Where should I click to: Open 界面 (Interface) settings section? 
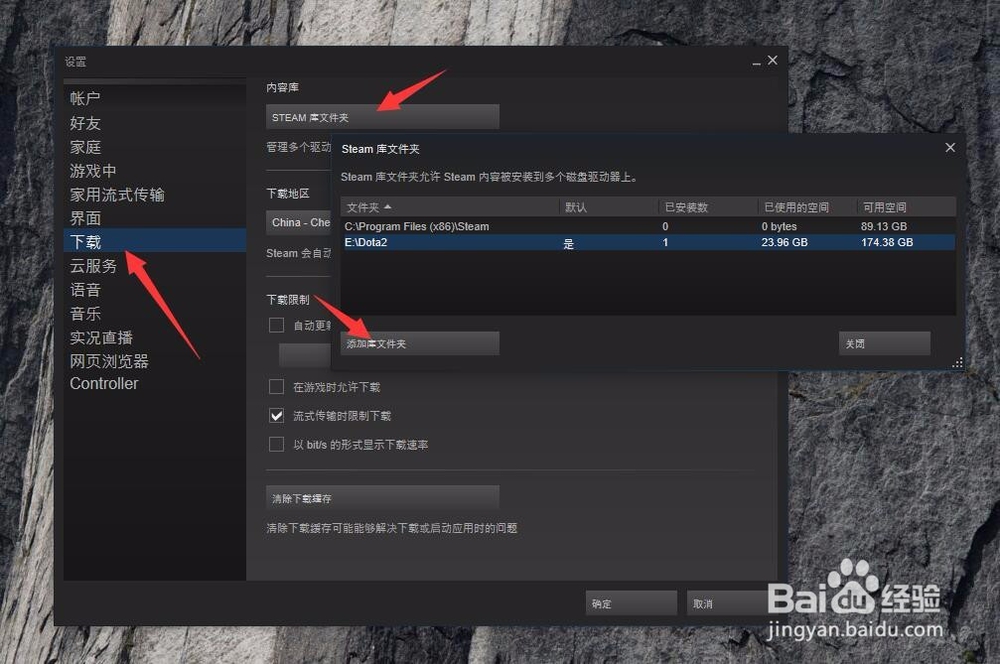pos(86,217)
